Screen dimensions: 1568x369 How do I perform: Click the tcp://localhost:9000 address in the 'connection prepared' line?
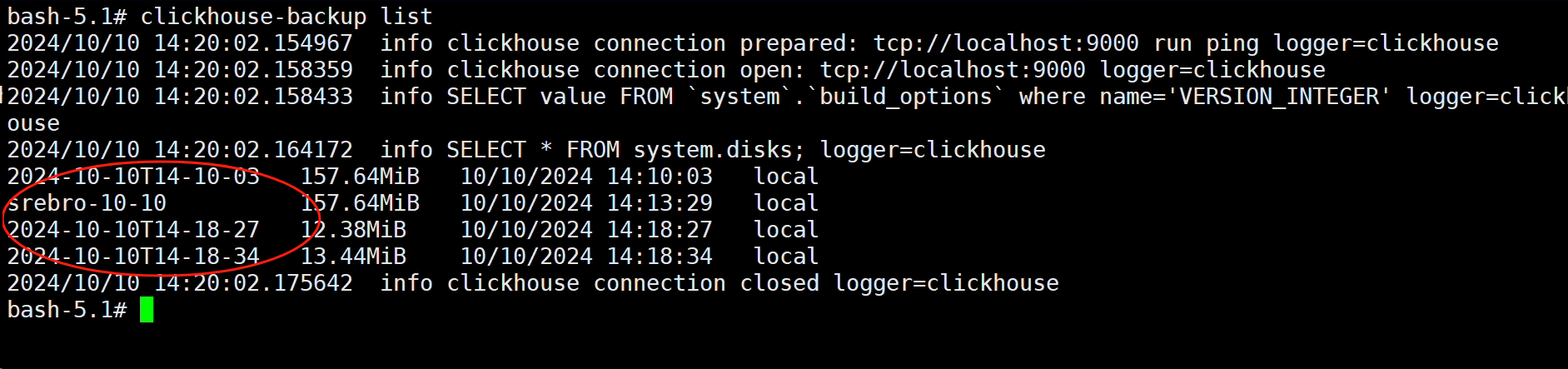click(x=1006, y=43)
